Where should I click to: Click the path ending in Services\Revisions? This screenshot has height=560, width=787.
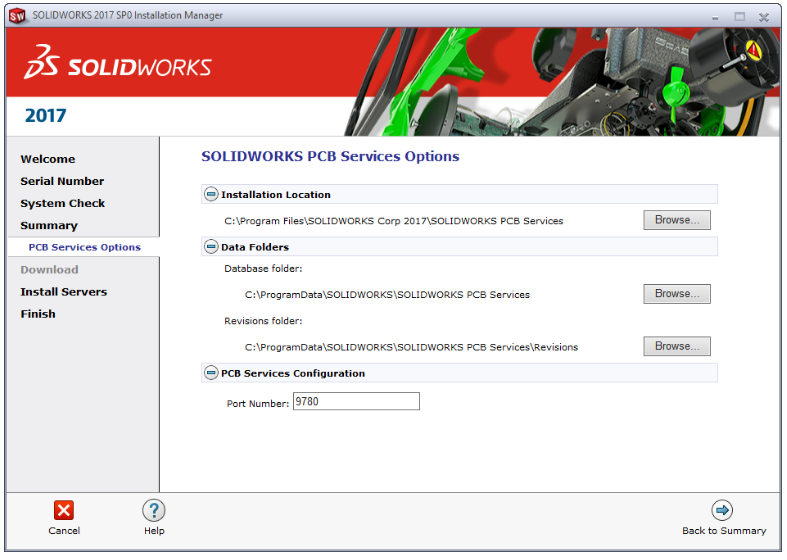coord(411,347)
